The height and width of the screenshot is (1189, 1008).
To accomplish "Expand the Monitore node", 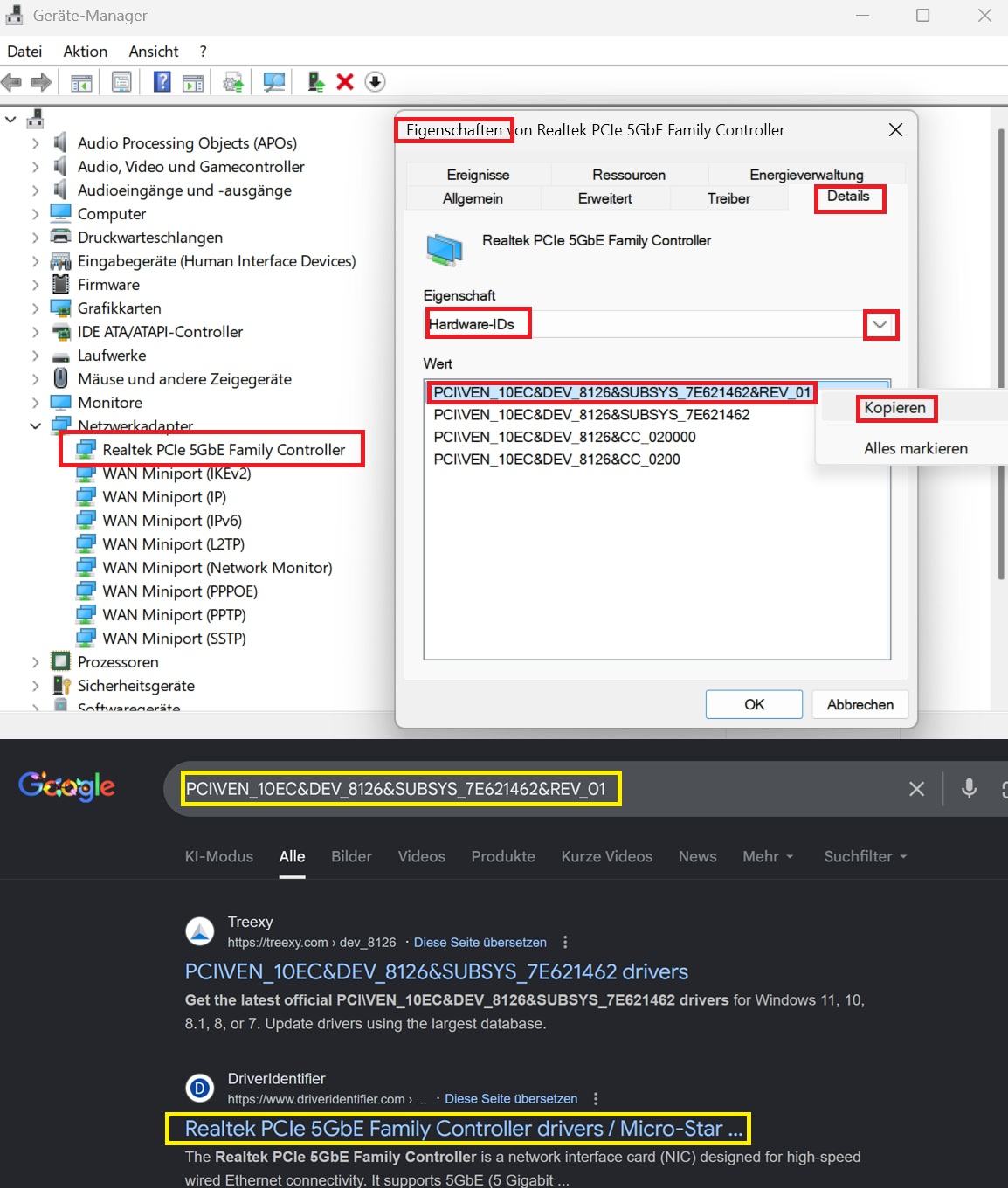I will pos(35,403).
